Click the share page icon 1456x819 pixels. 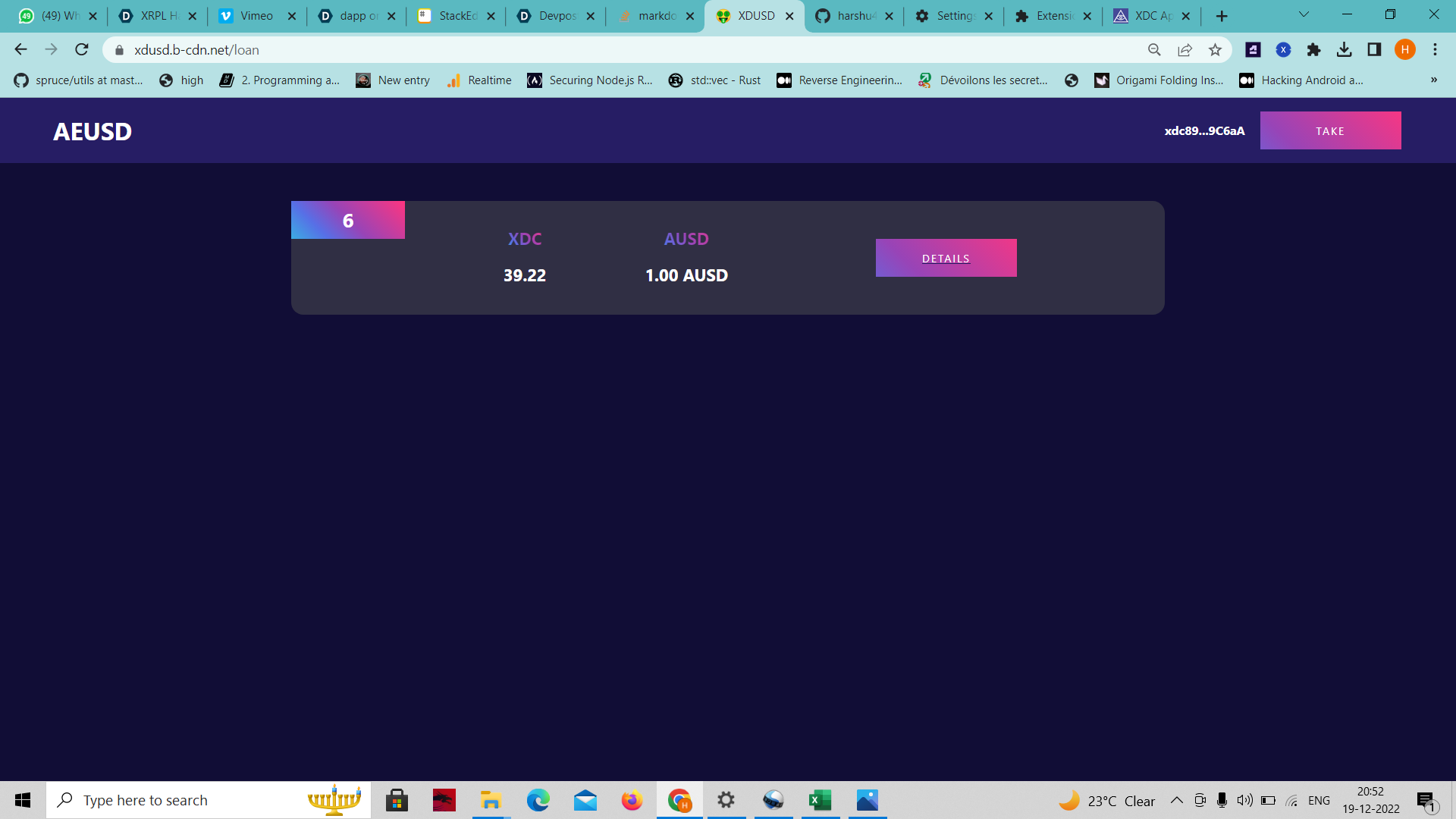[1185, 50]
